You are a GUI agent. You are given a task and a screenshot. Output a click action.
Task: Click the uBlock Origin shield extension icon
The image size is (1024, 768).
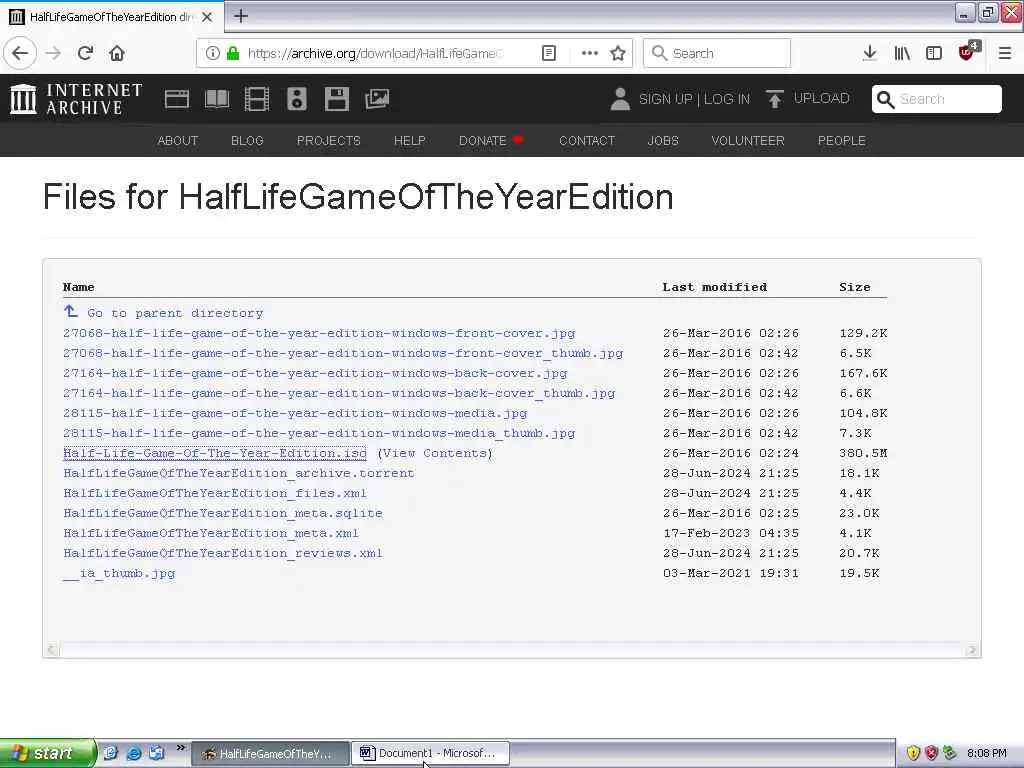pyautogui.click(x=967, y=52)
